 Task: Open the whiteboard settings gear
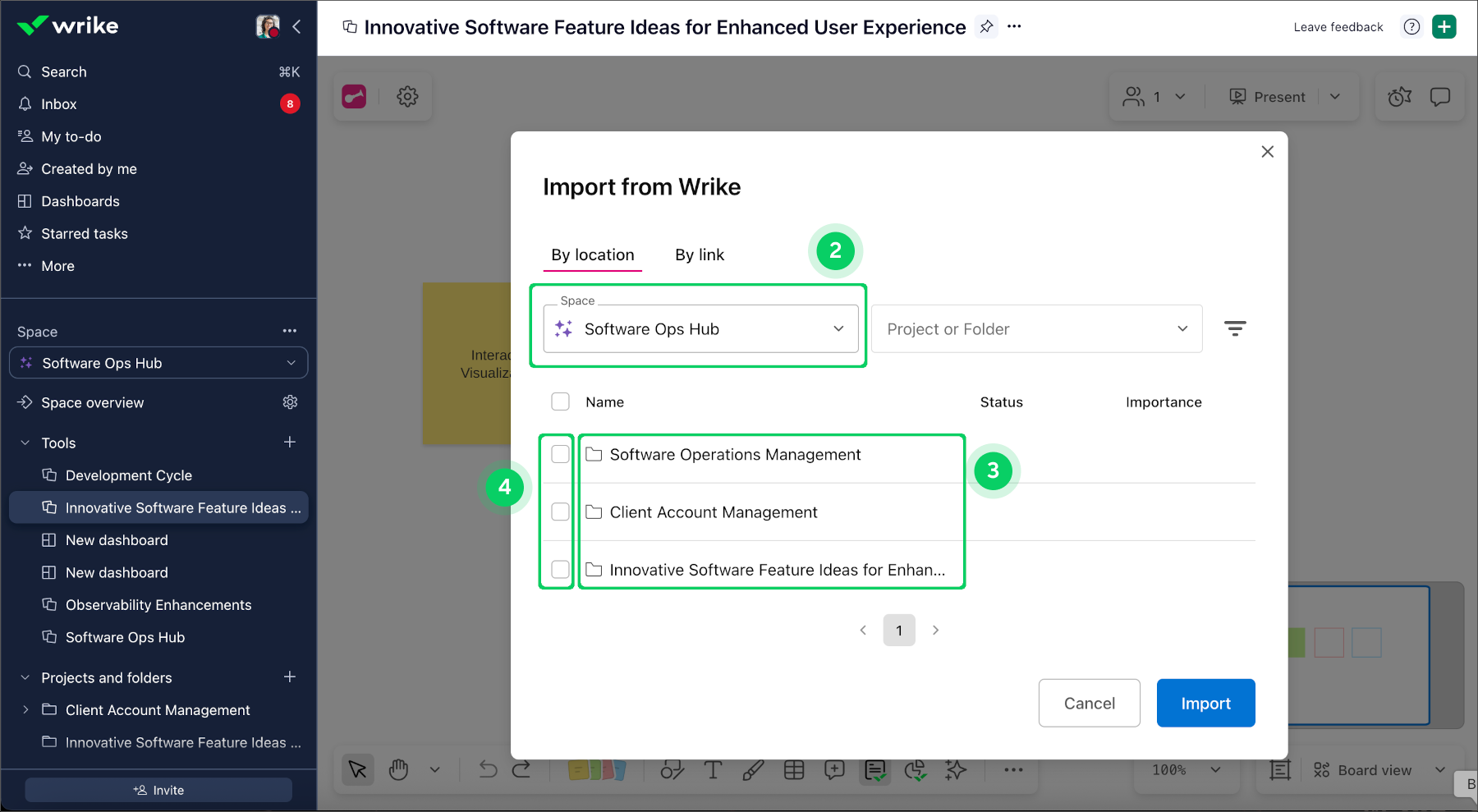click(x=407, y=97)
